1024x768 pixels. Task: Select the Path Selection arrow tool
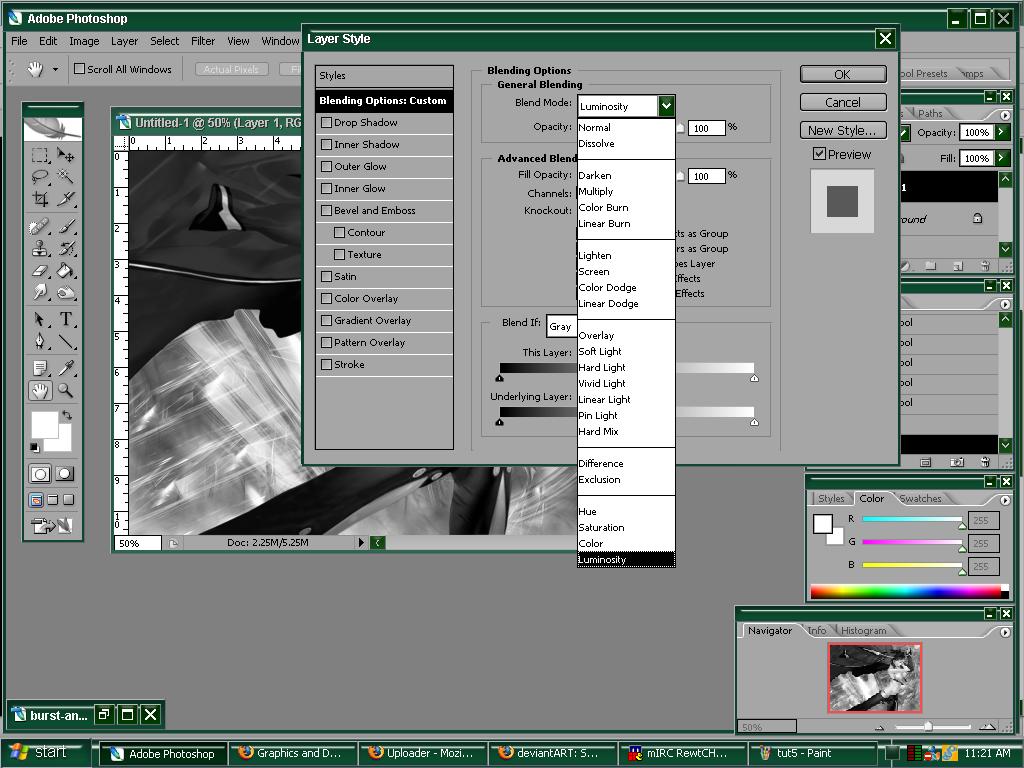[x=40, y=319]
